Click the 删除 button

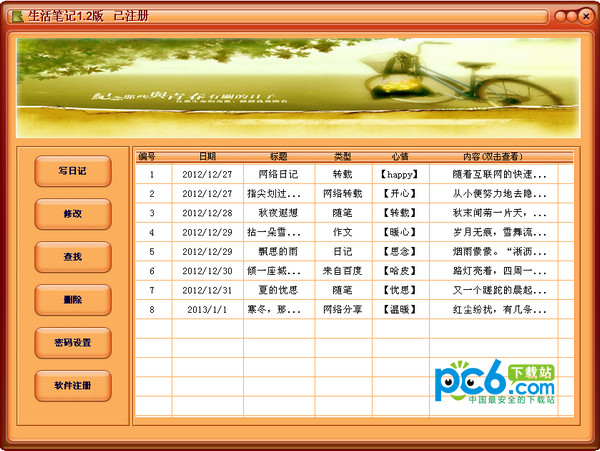pos(72,300)
